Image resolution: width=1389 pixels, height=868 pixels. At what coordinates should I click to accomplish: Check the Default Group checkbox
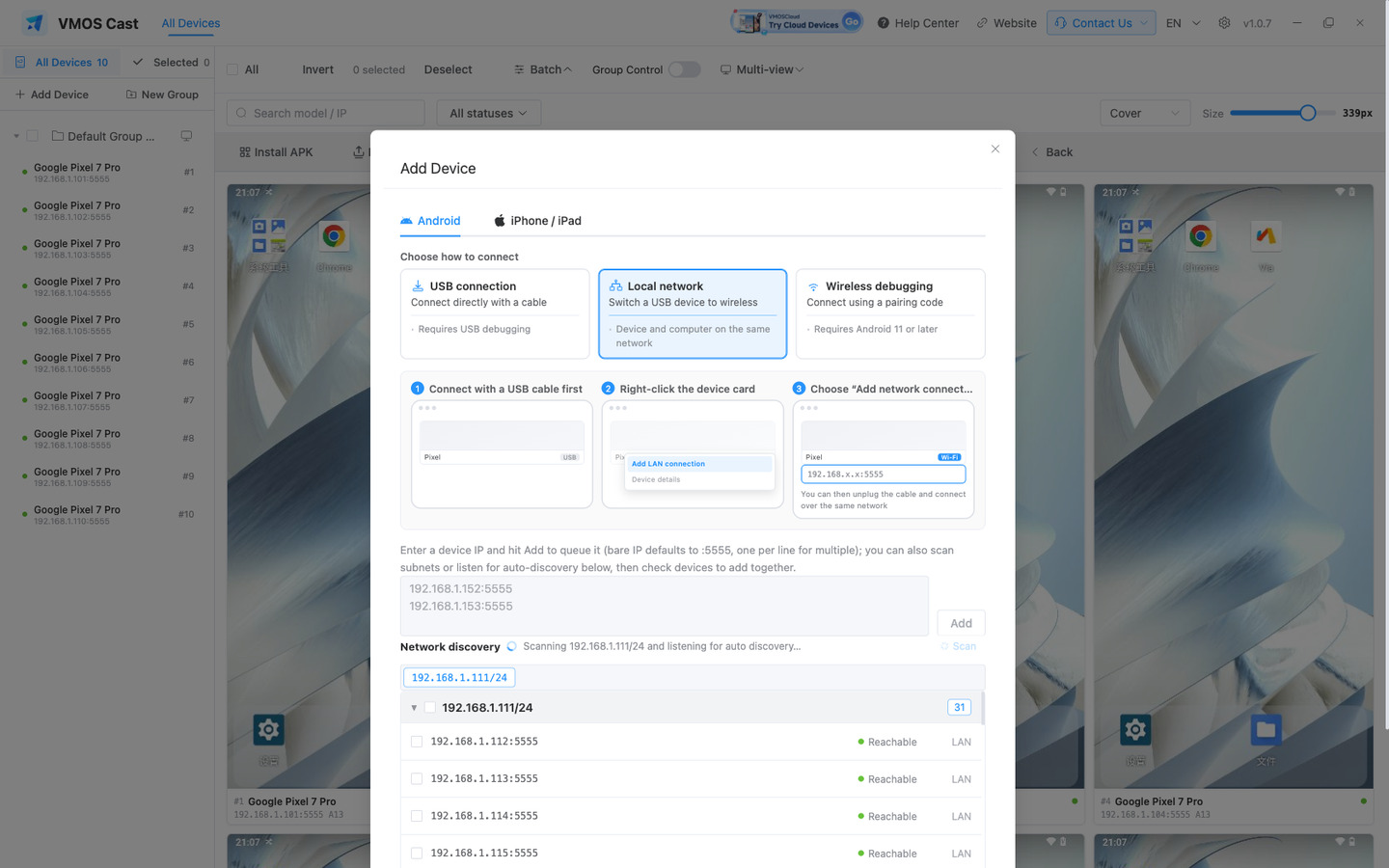[x=33, y=136]
